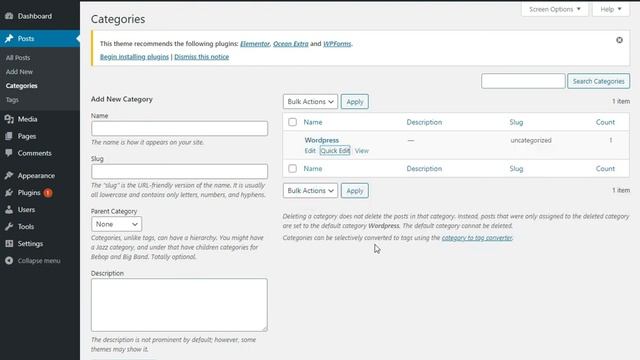640x360 pixels.
Task: Click Quick Edit under Wordpress category
Action: point(335,151)
